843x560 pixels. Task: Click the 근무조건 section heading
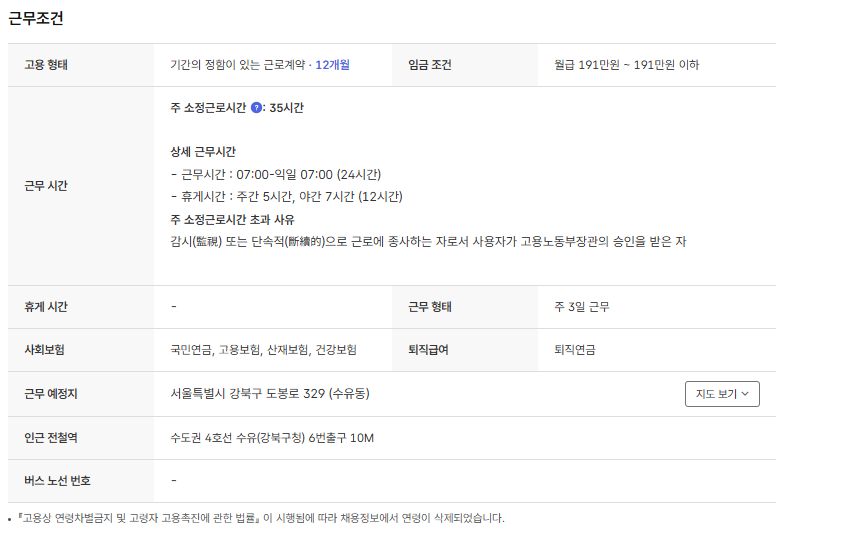tap(36, 19)
